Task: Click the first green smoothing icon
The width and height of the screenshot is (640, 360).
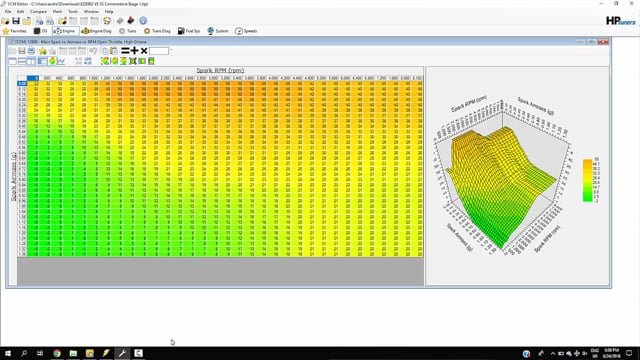Action: click(x=105, y=61)
